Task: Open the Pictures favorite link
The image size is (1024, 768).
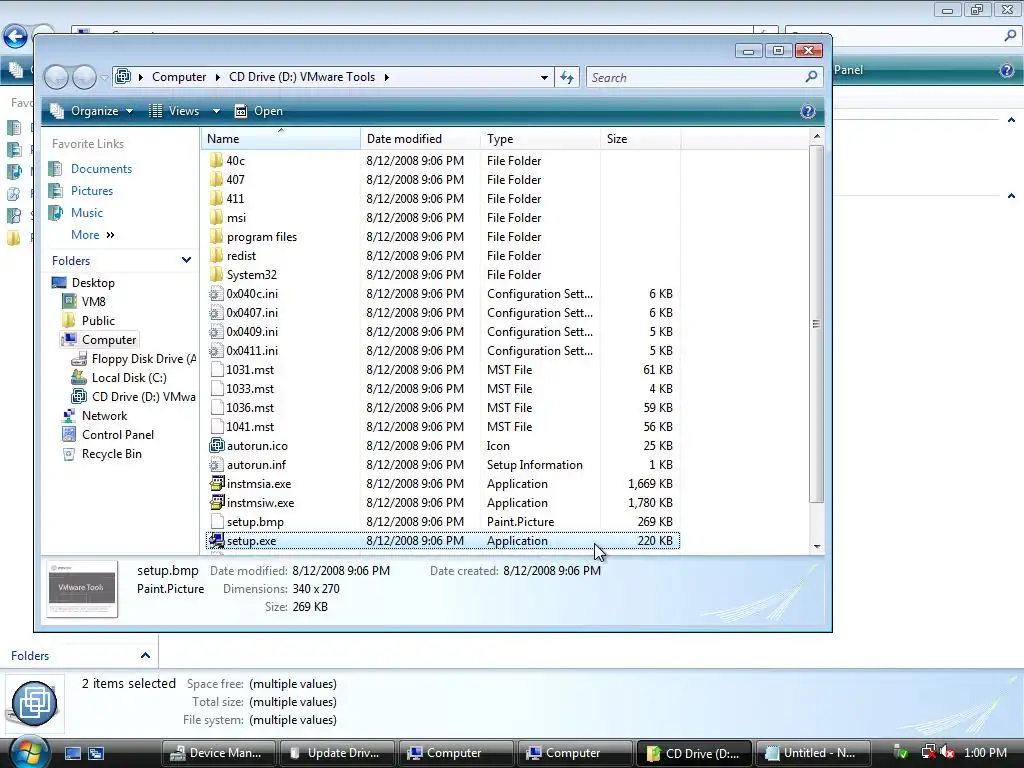Action: [91, 191]
